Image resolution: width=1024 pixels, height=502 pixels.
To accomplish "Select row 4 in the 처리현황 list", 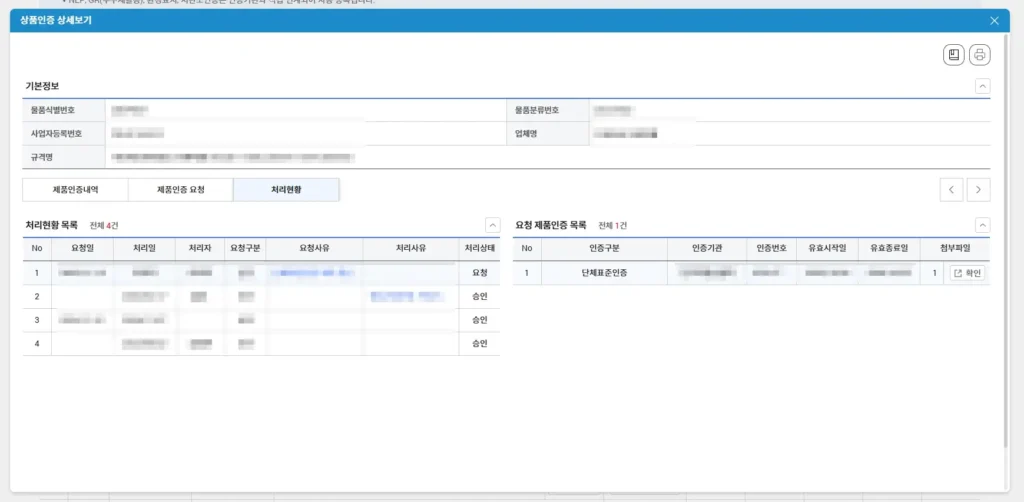I will 260,344.
